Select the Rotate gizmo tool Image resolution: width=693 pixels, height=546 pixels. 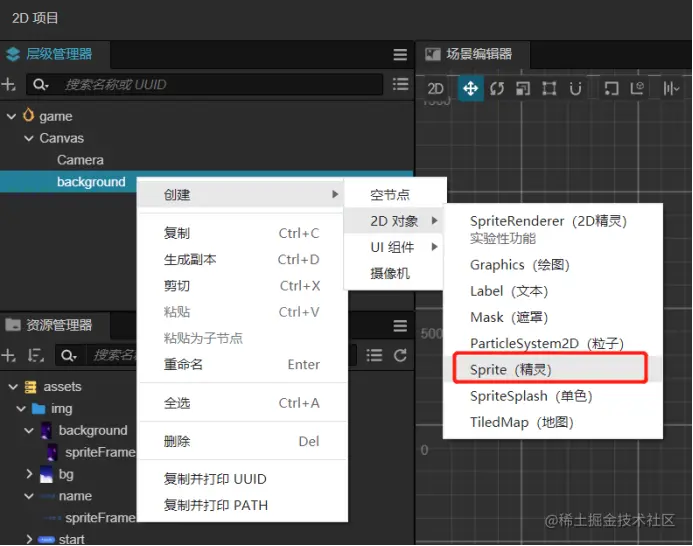497,89
